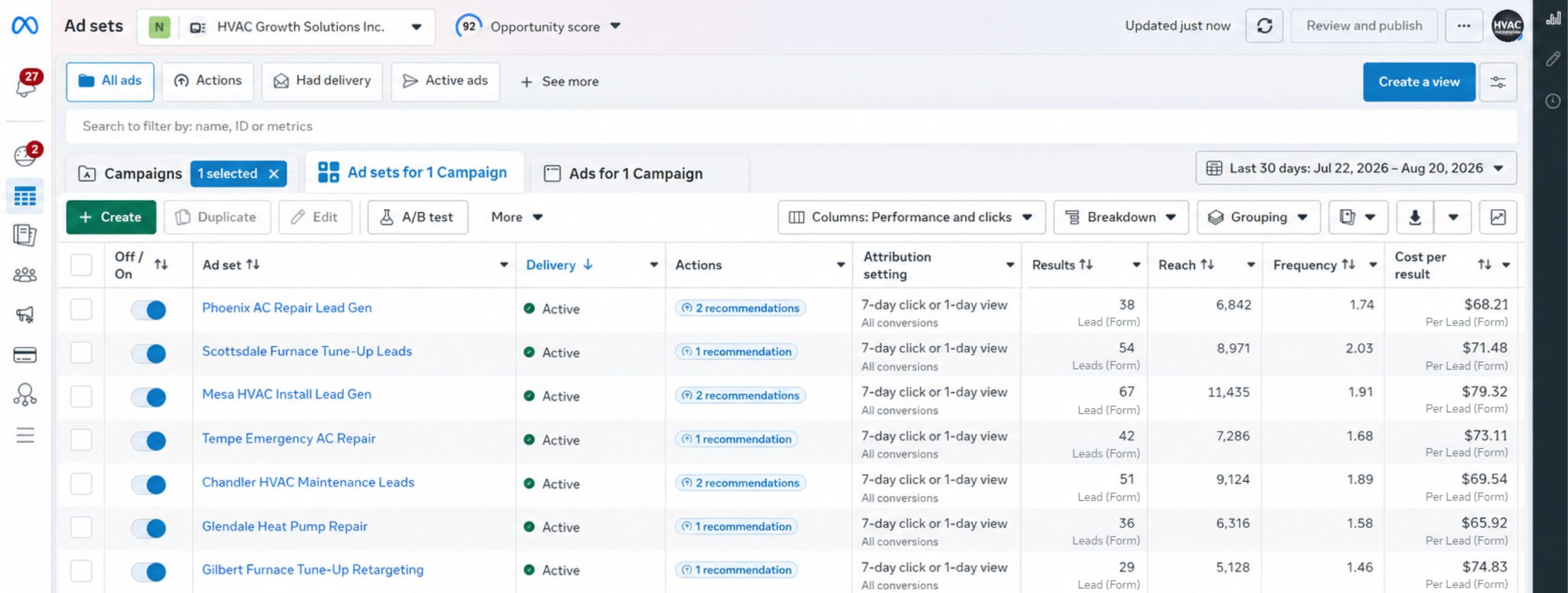The height and width of the screenshot is (593, 1568).
Task: Expand the Breakdown dropdown
Action: click(1121, 217)
